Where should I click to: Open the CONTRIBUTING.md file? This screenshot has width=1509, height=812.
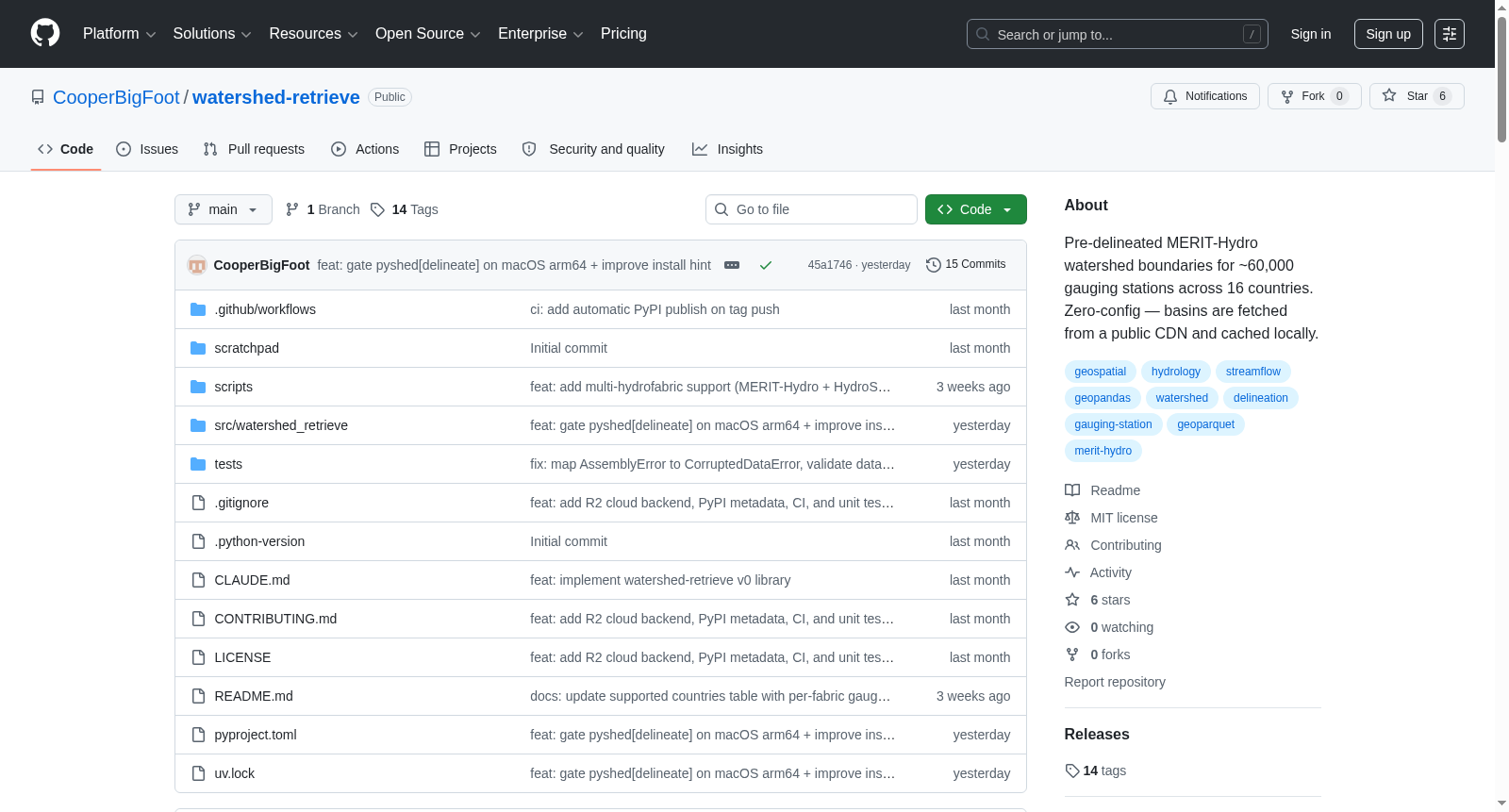point(275,619)
